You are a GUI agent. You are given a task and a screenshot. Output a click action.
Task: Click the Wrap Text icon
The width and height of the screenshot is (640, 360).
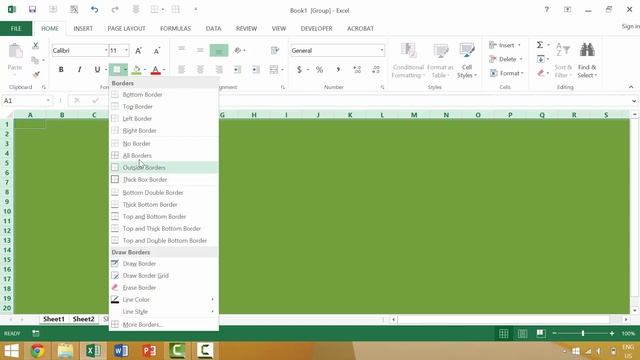click(x=275, y=50)
